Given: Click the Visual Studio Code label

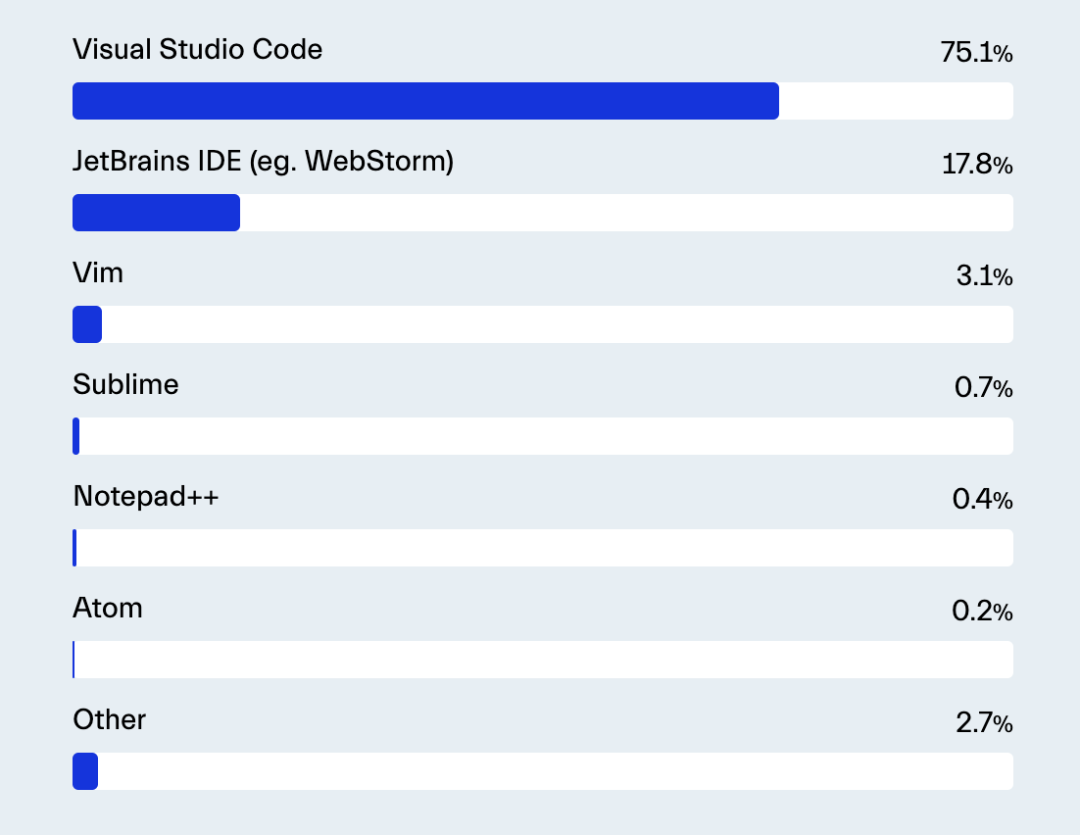Looking at the screenshot, I should pyautogui.click(x=197, y=50).
